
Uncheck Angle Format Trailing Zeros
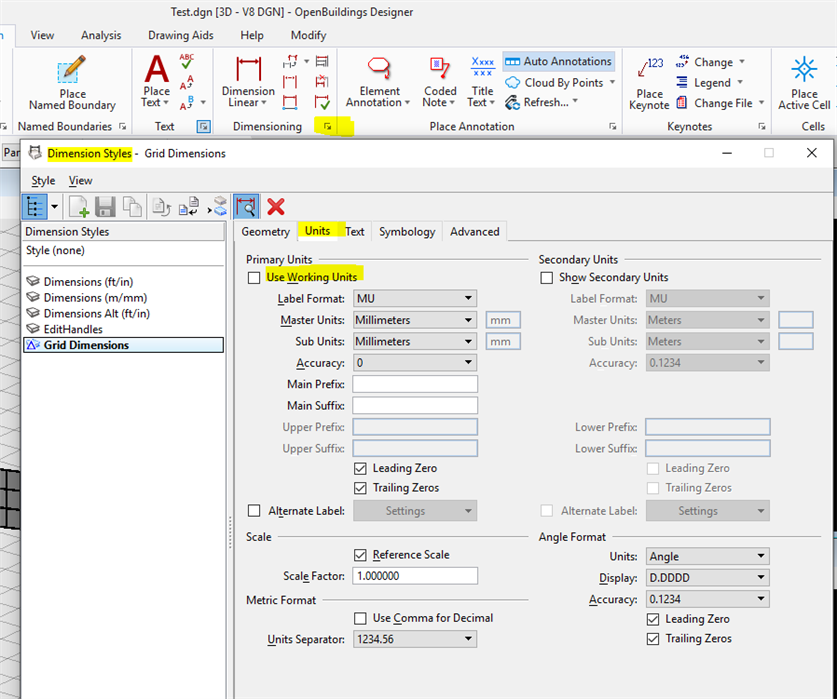pos(653,639)
